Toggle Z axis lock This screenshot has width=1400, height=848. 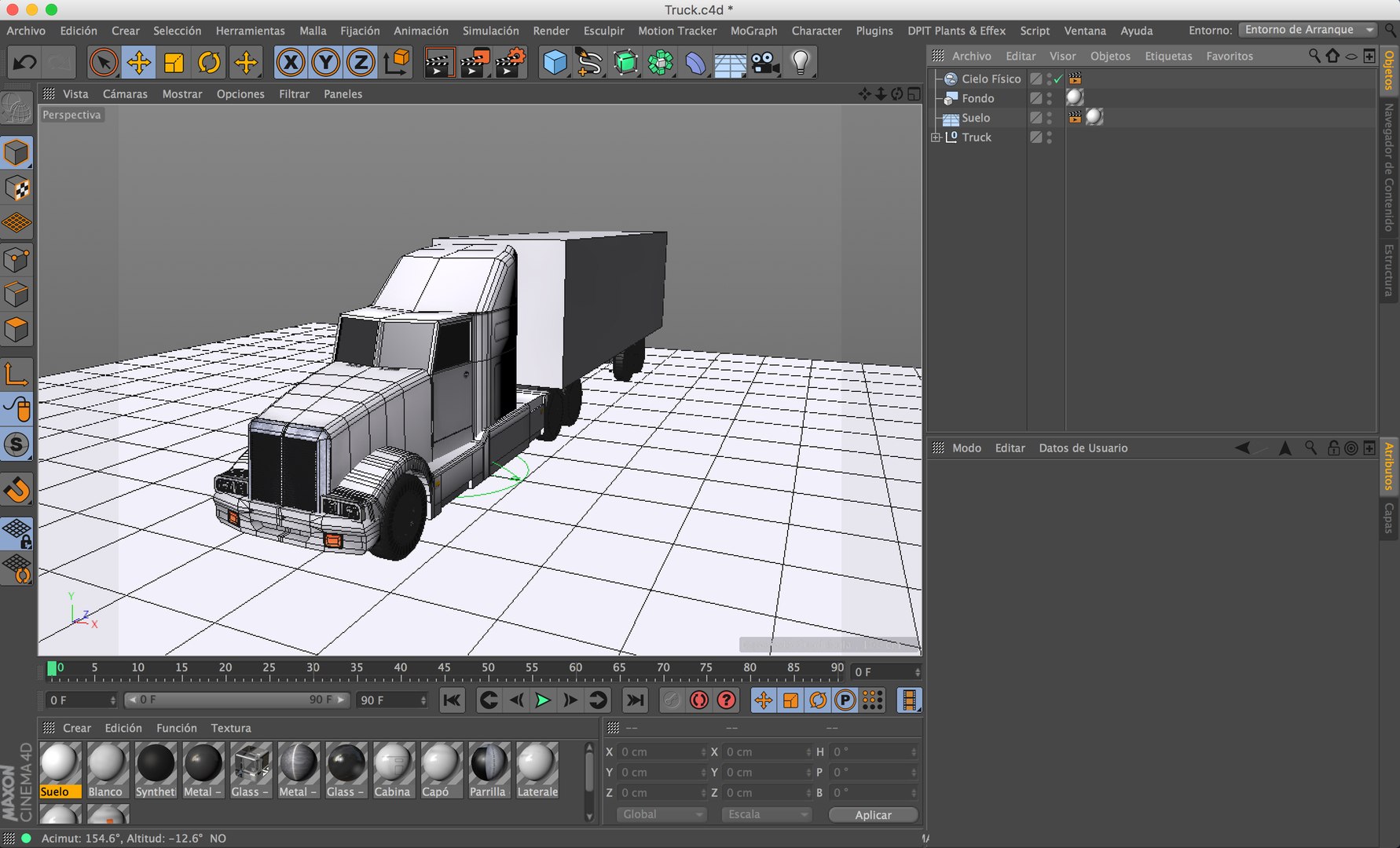361,62
